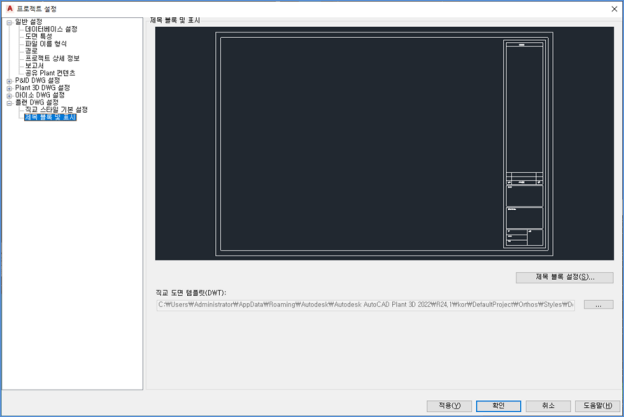Image resolution: width=624 pixels, height=417 pixels.
Task: Close the 프로젝트 설정 dialog
Action: click(614, 9)
